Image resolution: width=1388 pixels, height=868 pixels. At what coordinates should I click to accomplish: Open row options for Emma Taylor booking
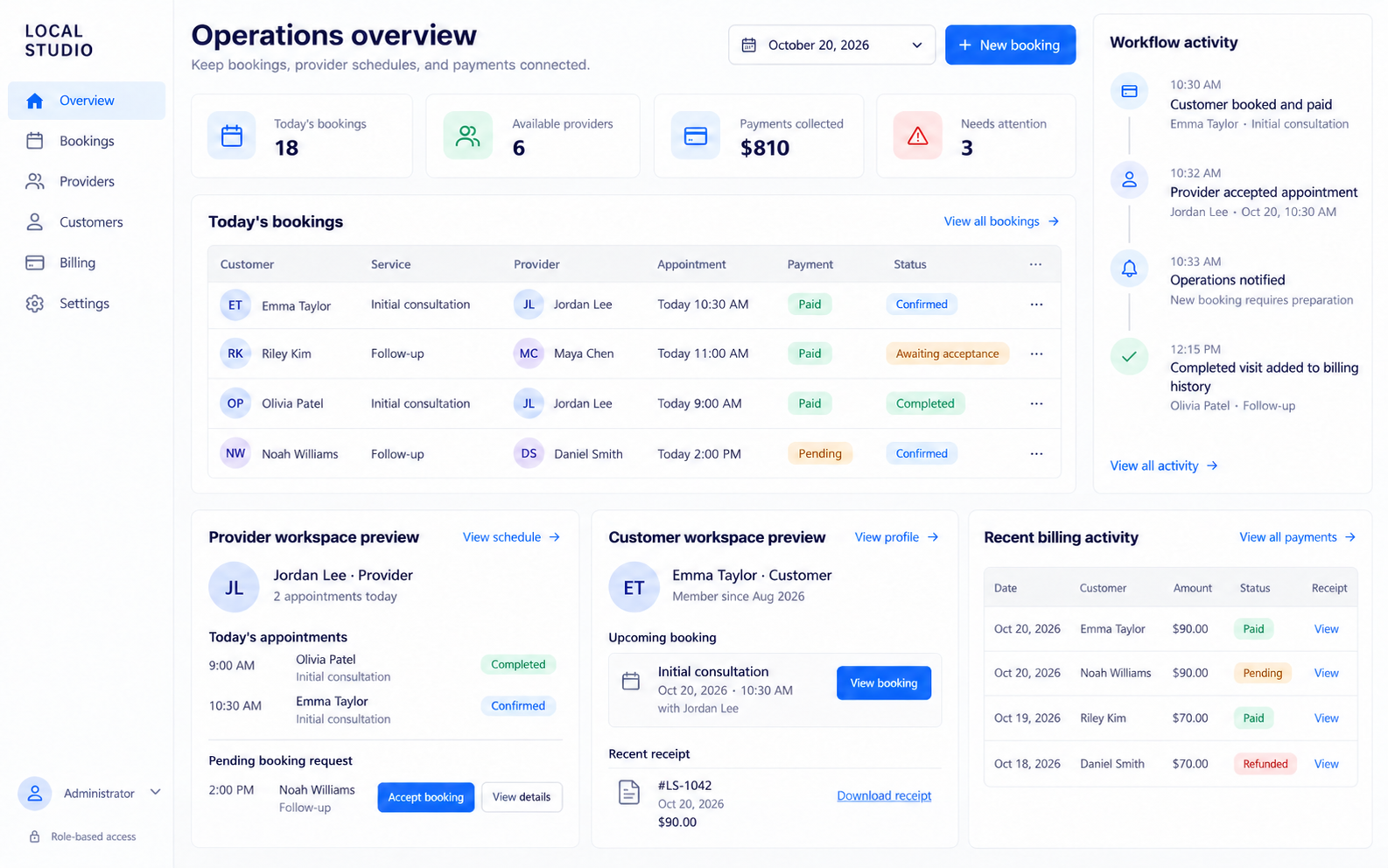[x=1036, y=304]
